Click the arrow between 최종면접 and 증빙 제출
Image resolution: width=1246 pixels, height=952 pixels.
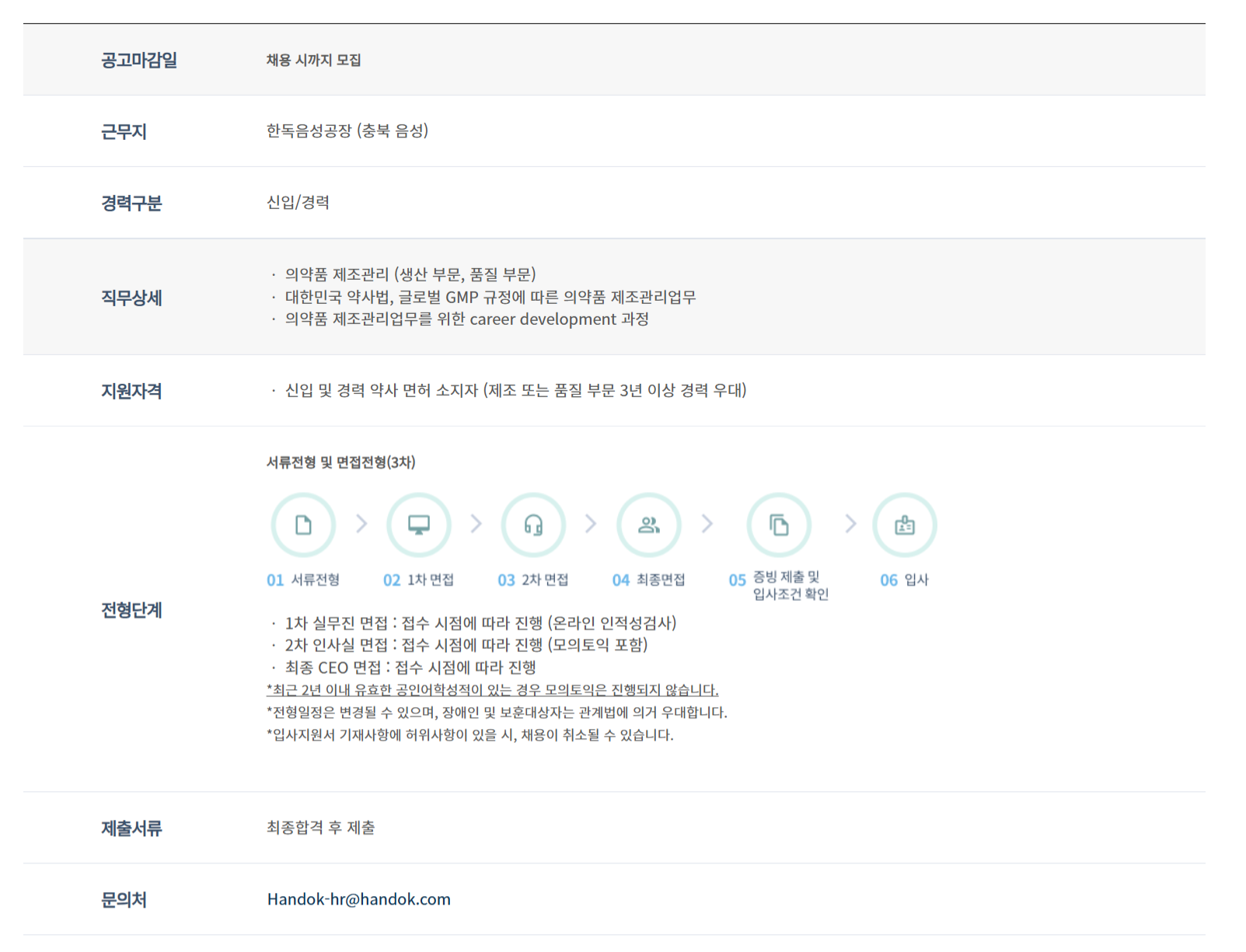(x=707, y=524)
